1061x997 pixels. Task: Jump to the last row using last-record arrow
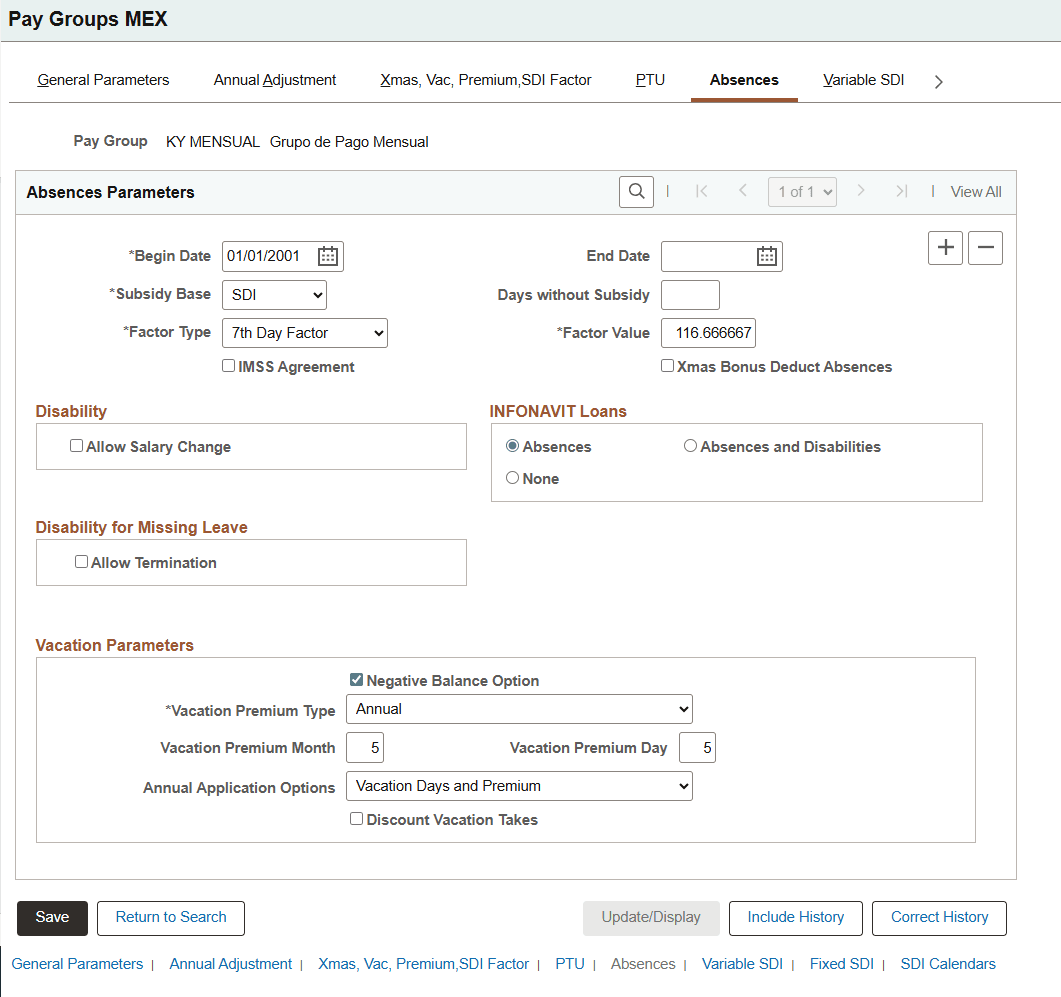[x=903, y=191]
